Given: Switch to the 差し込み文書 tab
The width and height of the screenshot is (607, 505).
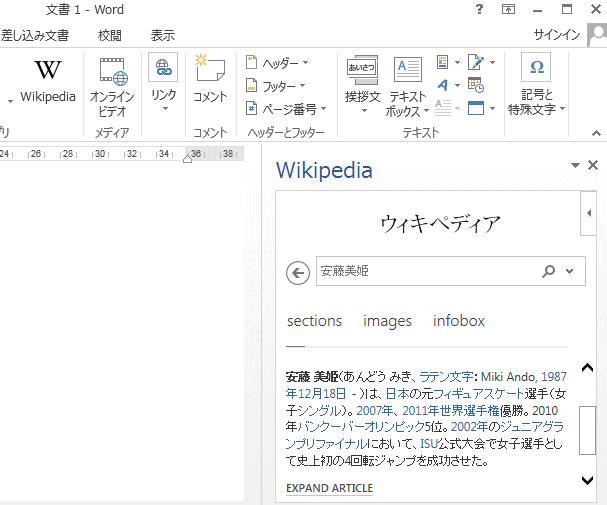Looking at the screenshot, I should click(x=35, y=36).
